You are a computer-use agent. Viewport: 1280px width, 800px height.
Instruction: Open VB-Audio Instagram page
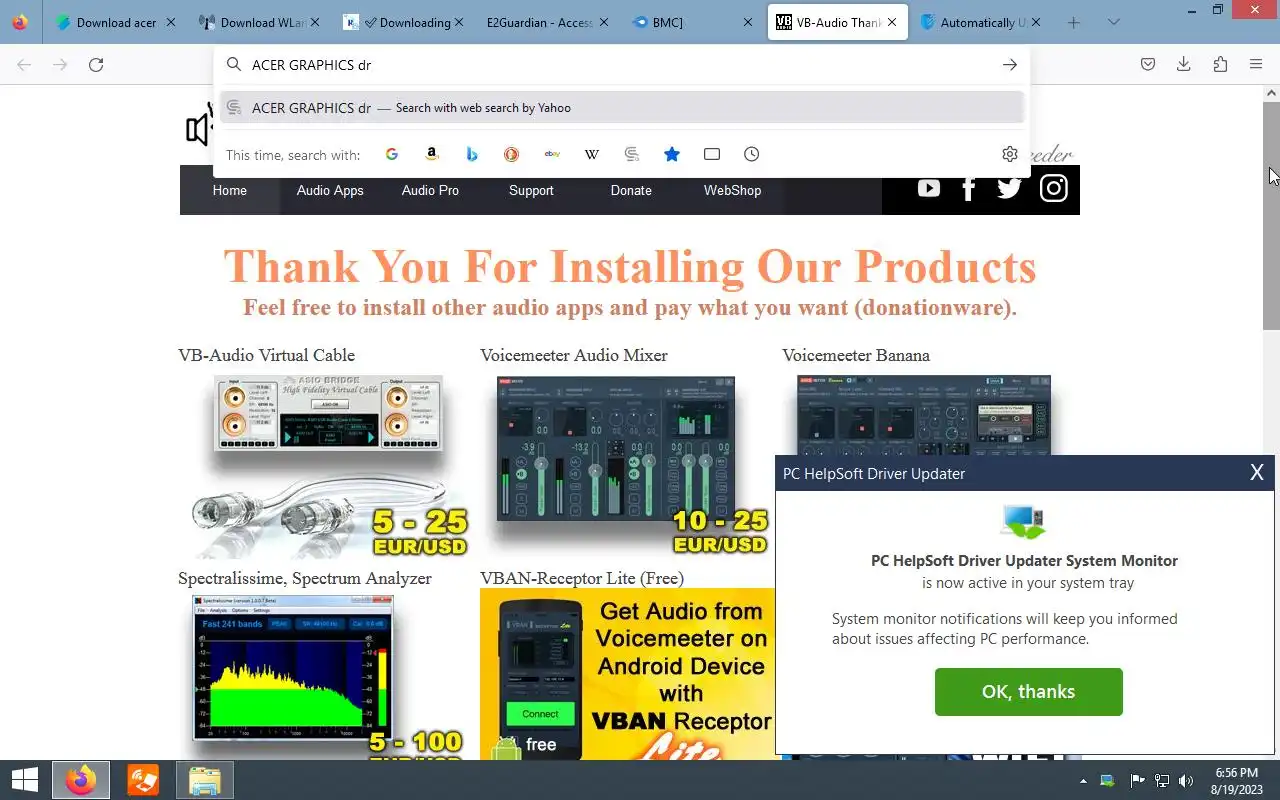point(1053,188)
